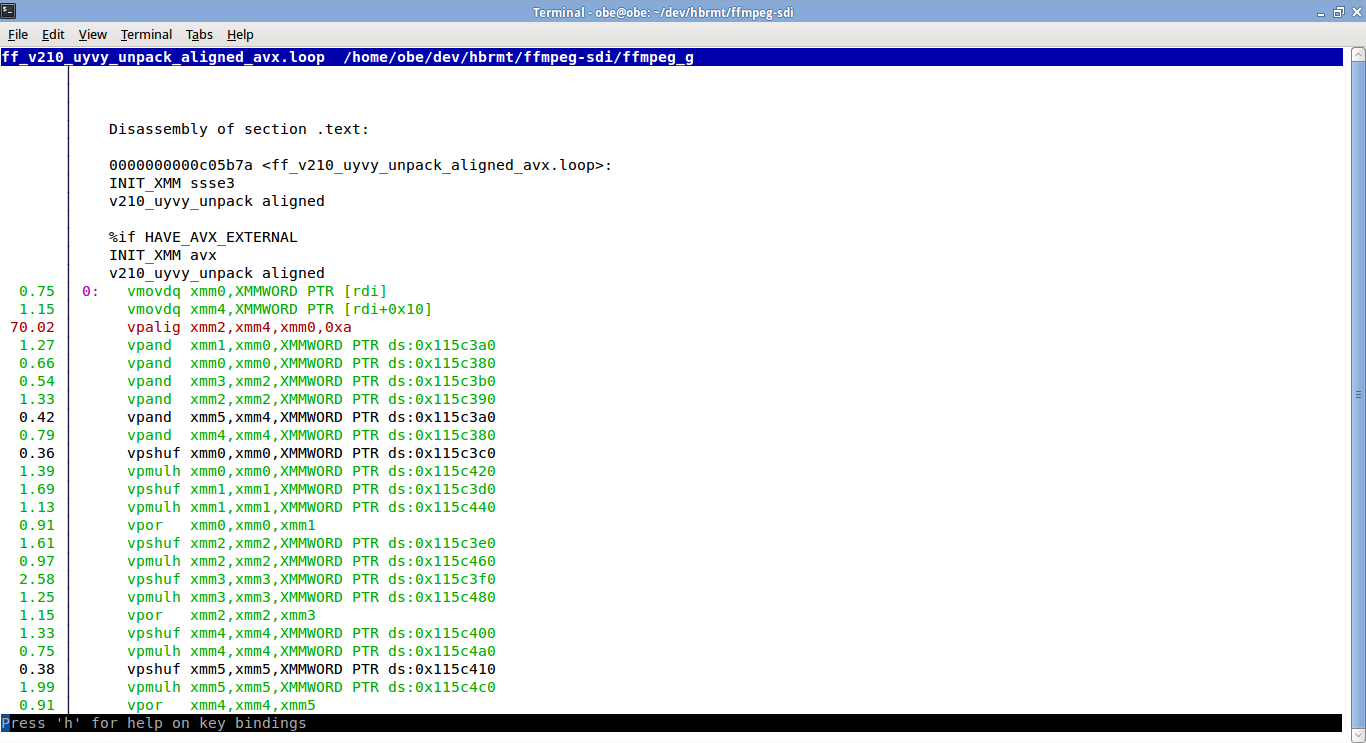Open the Tabs menu

(x=199, y=34)
